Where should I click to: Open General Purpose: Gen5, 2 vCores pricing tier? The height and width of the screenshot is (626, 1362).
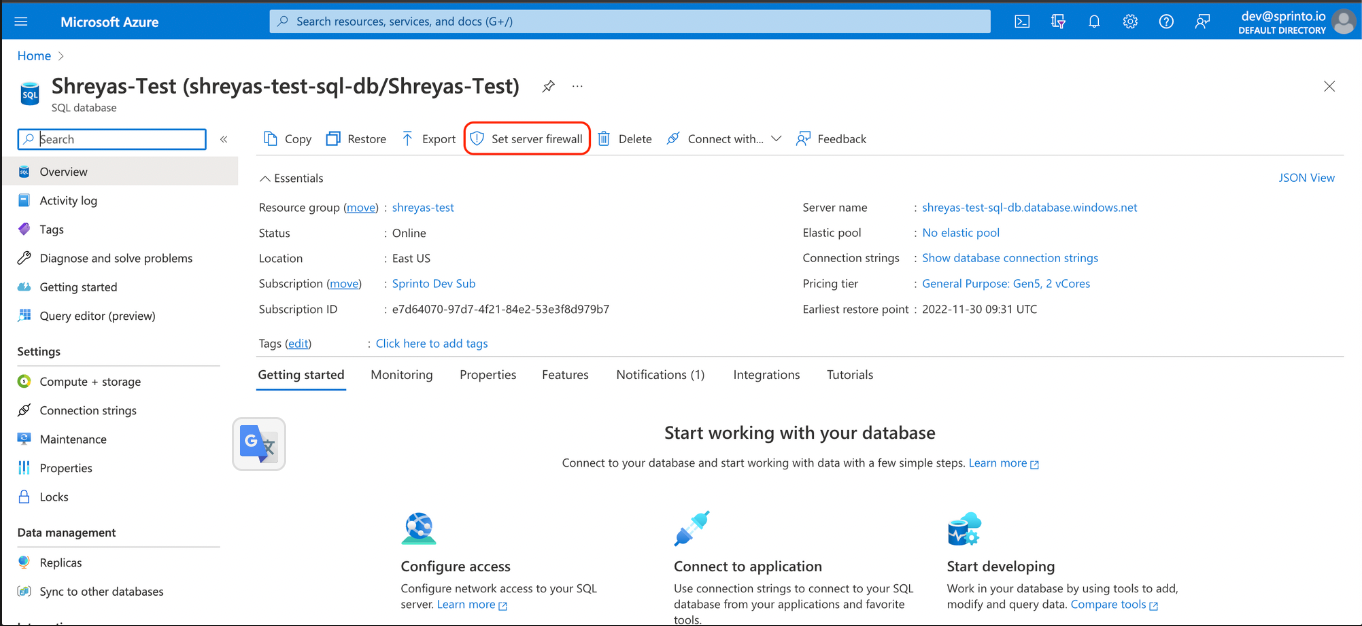1006,284
